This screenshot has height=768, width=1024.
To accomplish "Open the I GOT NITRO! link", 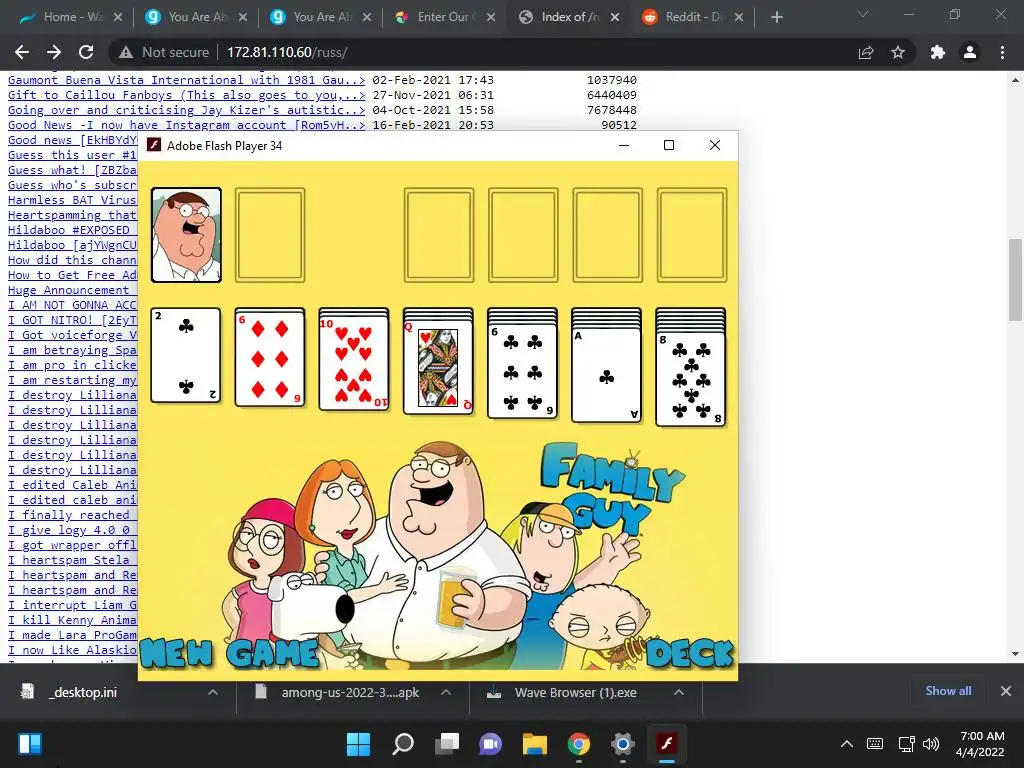I will (x=72, y=321).
